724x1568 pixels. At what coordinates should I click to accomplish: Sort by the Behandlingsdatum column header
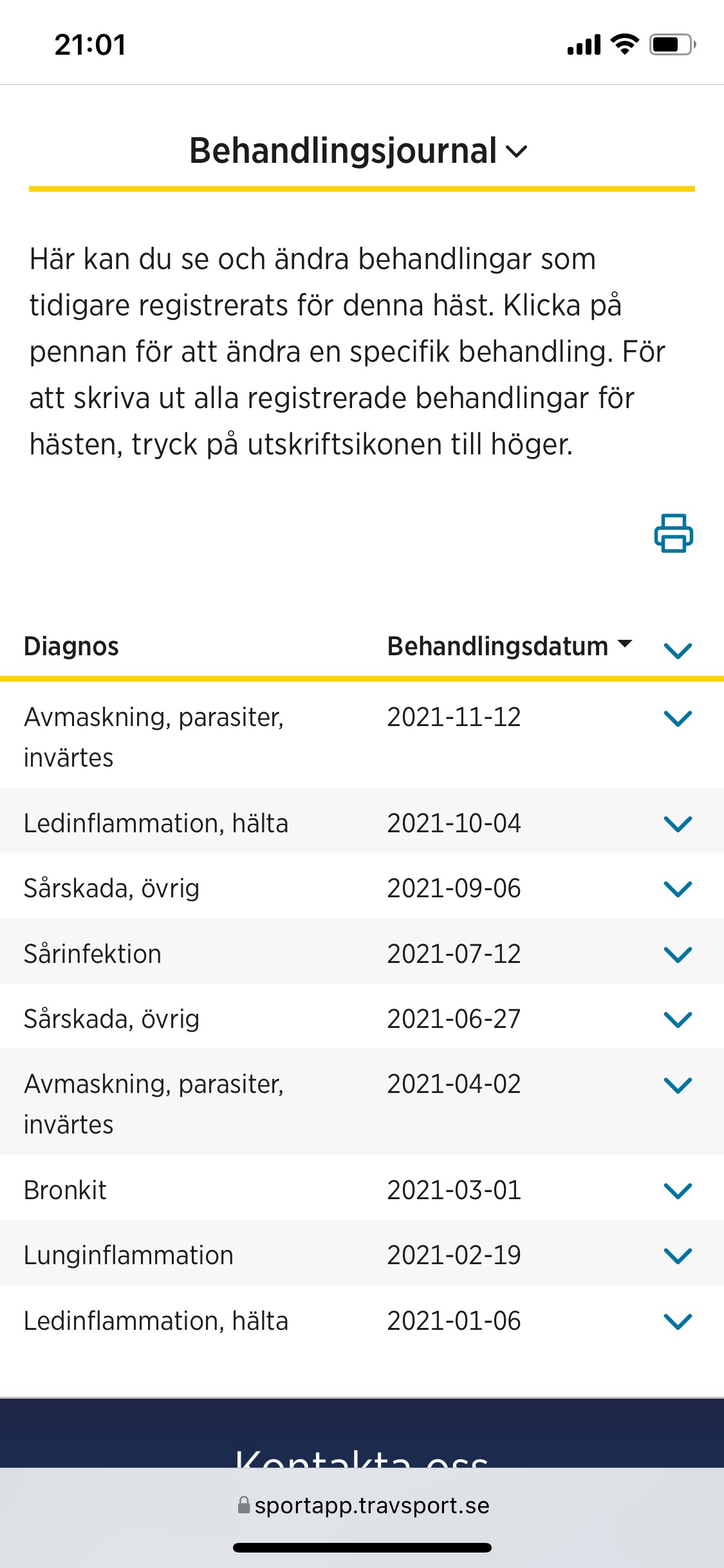tap(510, 646)
